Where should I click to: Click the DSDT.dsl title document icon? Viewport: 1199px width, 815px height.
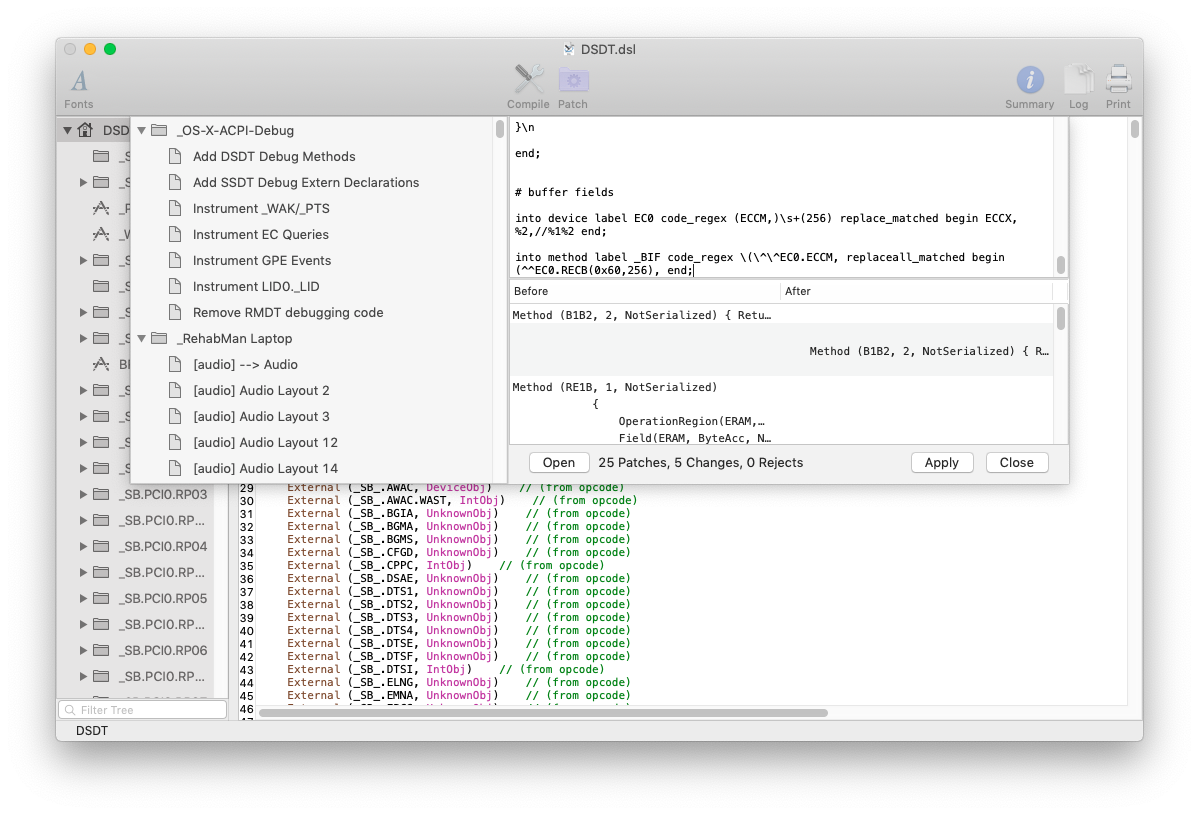[x=569, y=49]
